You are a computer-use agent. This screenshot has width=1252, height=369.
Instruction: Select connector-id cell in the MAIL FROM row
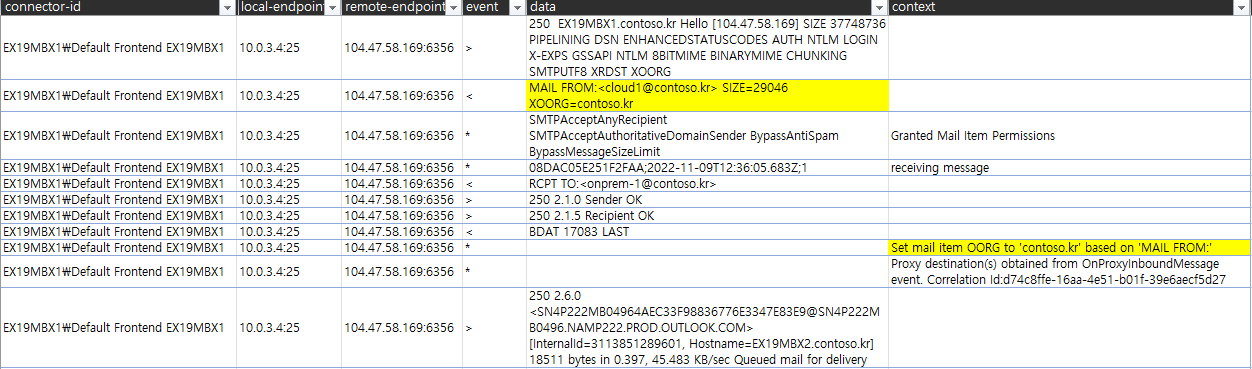tap(118, 95)
